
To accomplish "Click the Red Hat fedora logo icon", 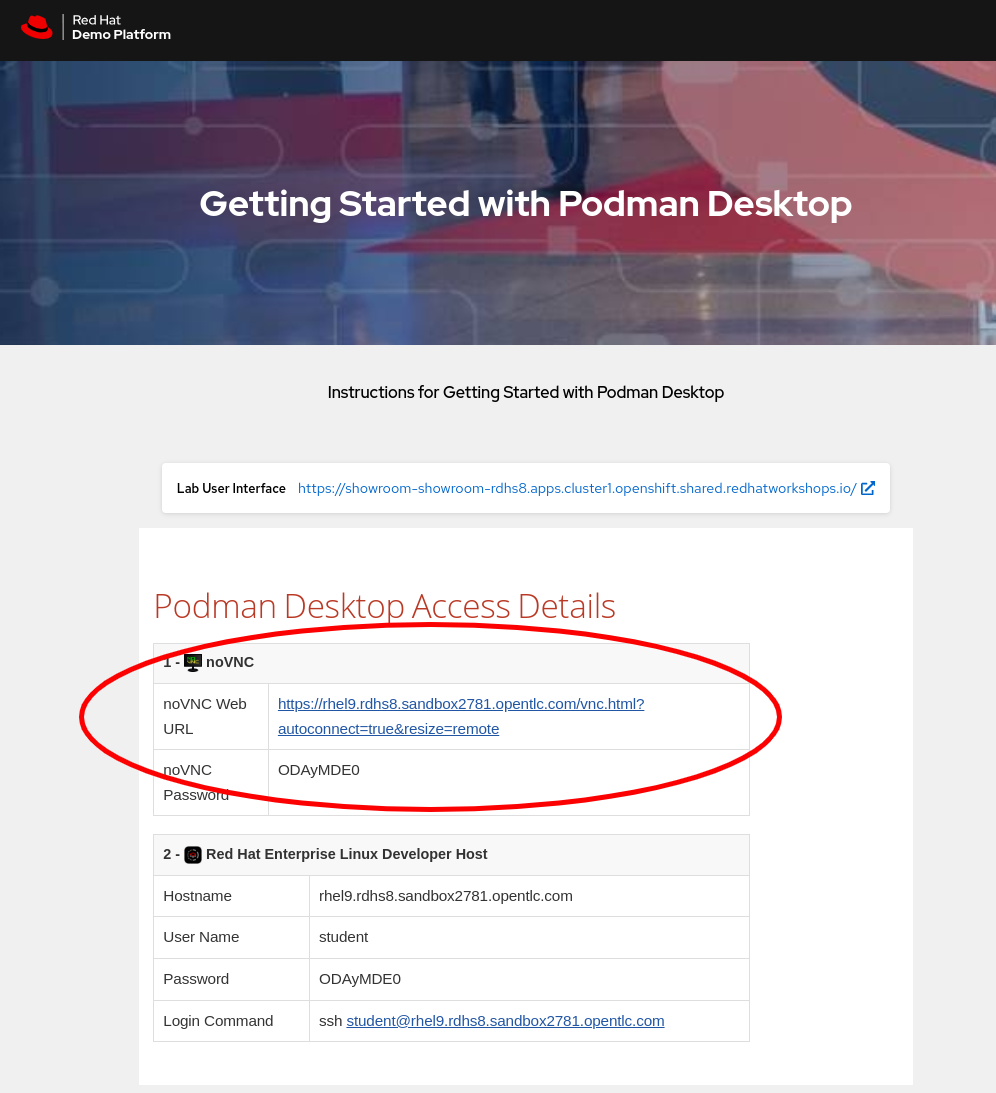I will tap(37, 27).
